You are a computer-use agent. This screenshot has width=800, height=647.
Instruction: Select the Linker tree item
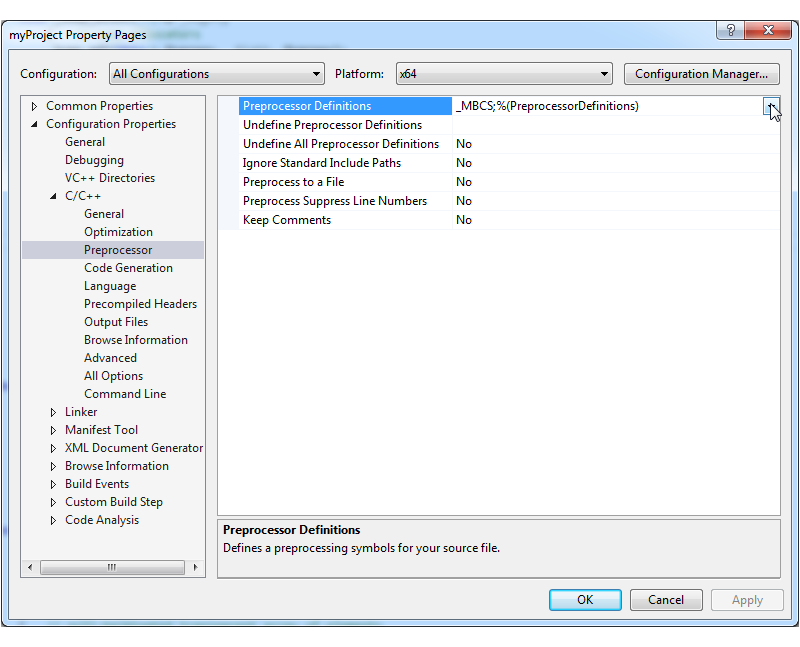pos(81,412)
